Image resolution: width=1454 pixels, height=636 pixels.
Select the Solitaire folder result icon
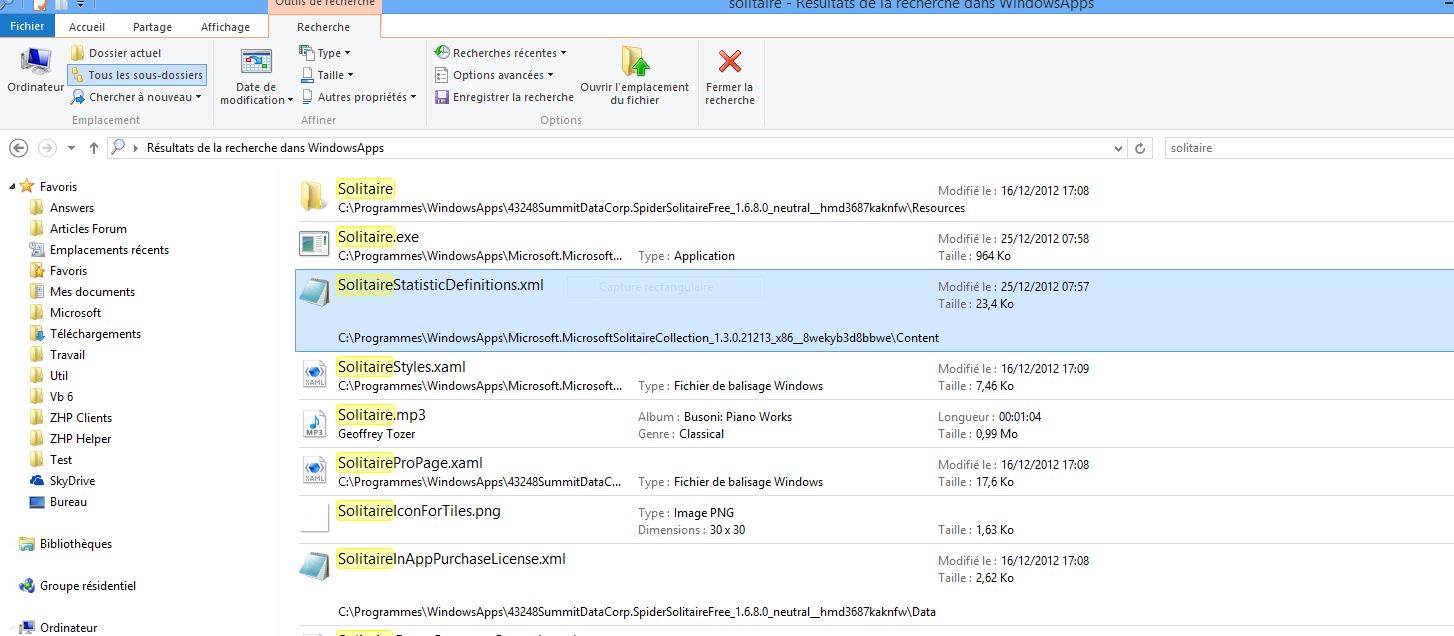(315, 197)
